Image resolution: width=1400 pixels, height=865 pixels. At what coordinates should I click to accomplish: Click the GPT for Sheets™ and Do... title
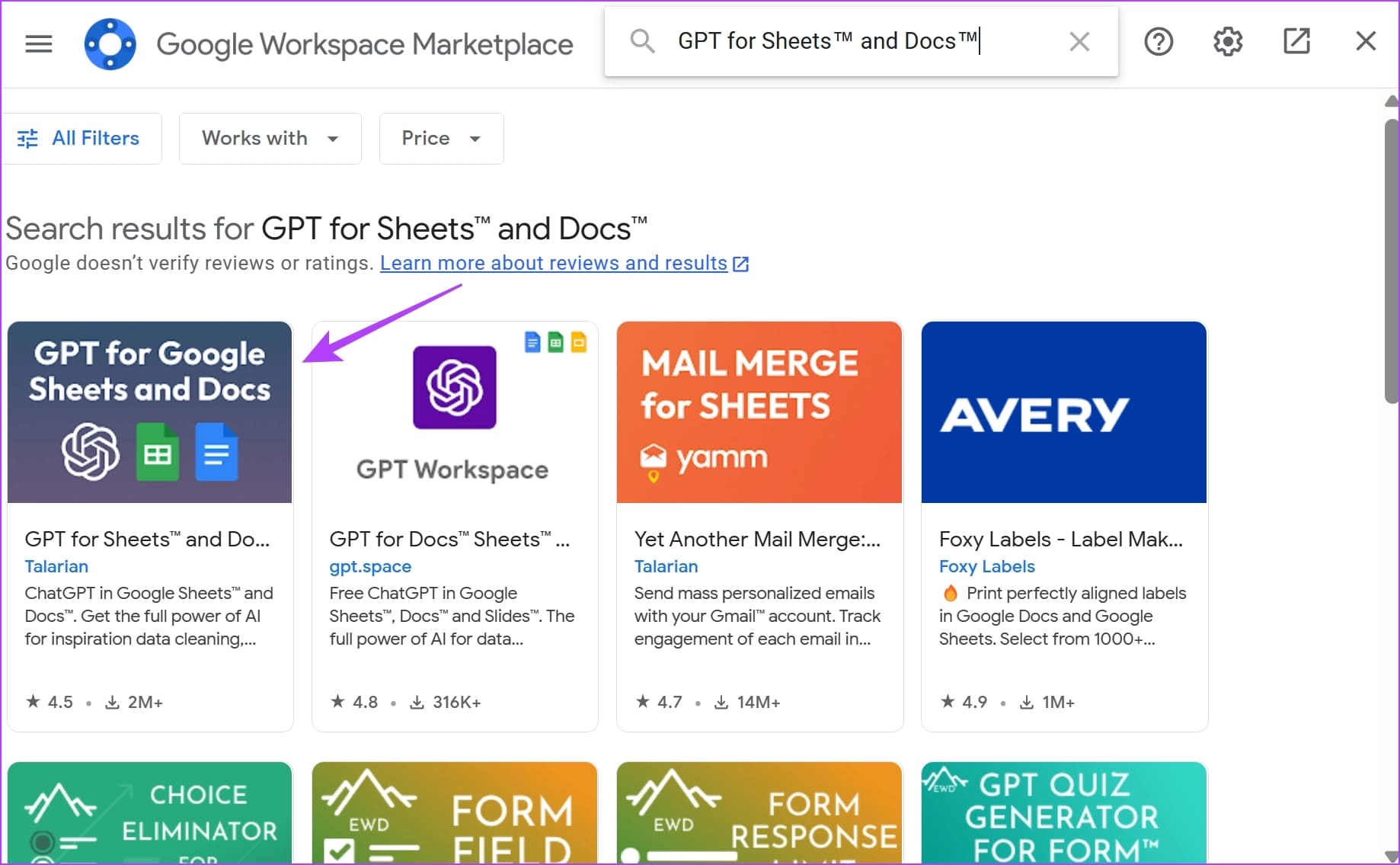coord(147,540)
